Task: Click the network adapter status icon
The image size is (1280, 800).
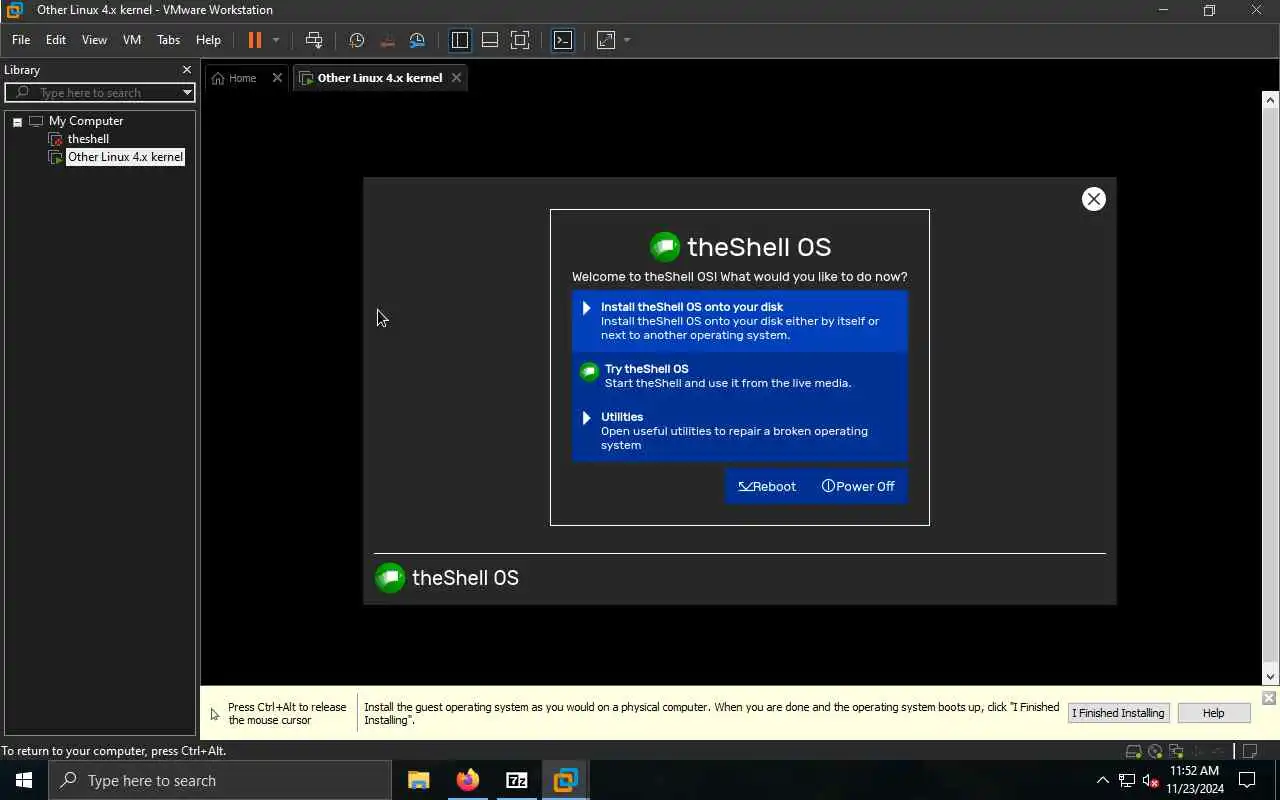Action: (1177, 751)
